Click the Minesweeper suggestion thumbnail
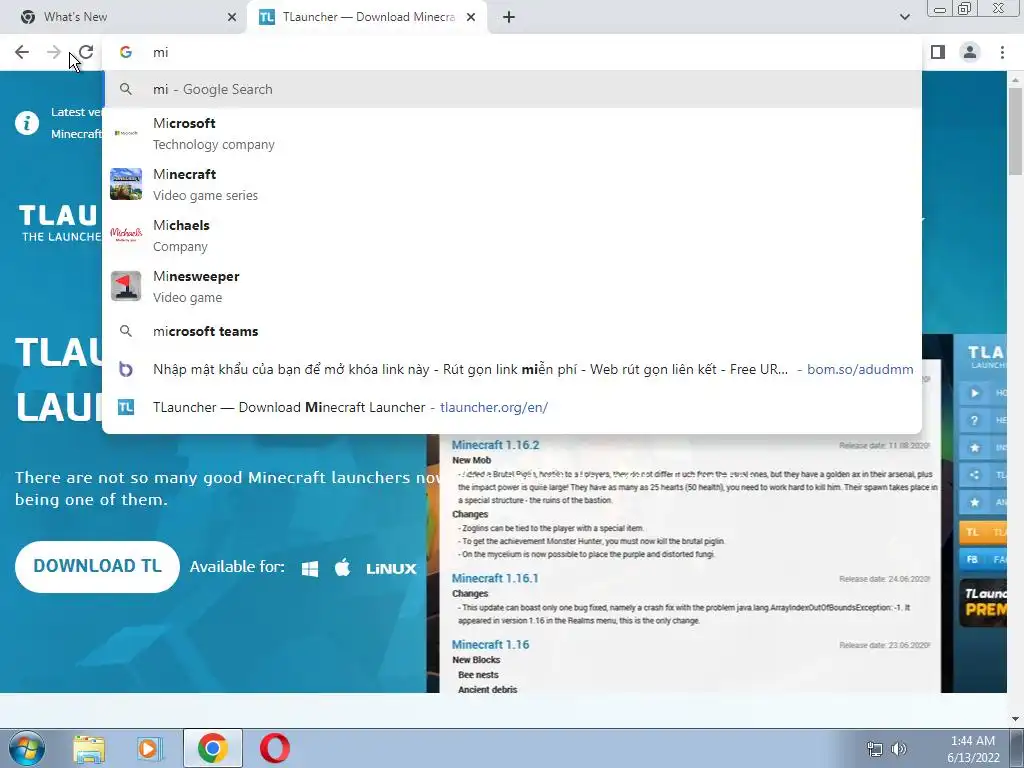 point(126,286)
